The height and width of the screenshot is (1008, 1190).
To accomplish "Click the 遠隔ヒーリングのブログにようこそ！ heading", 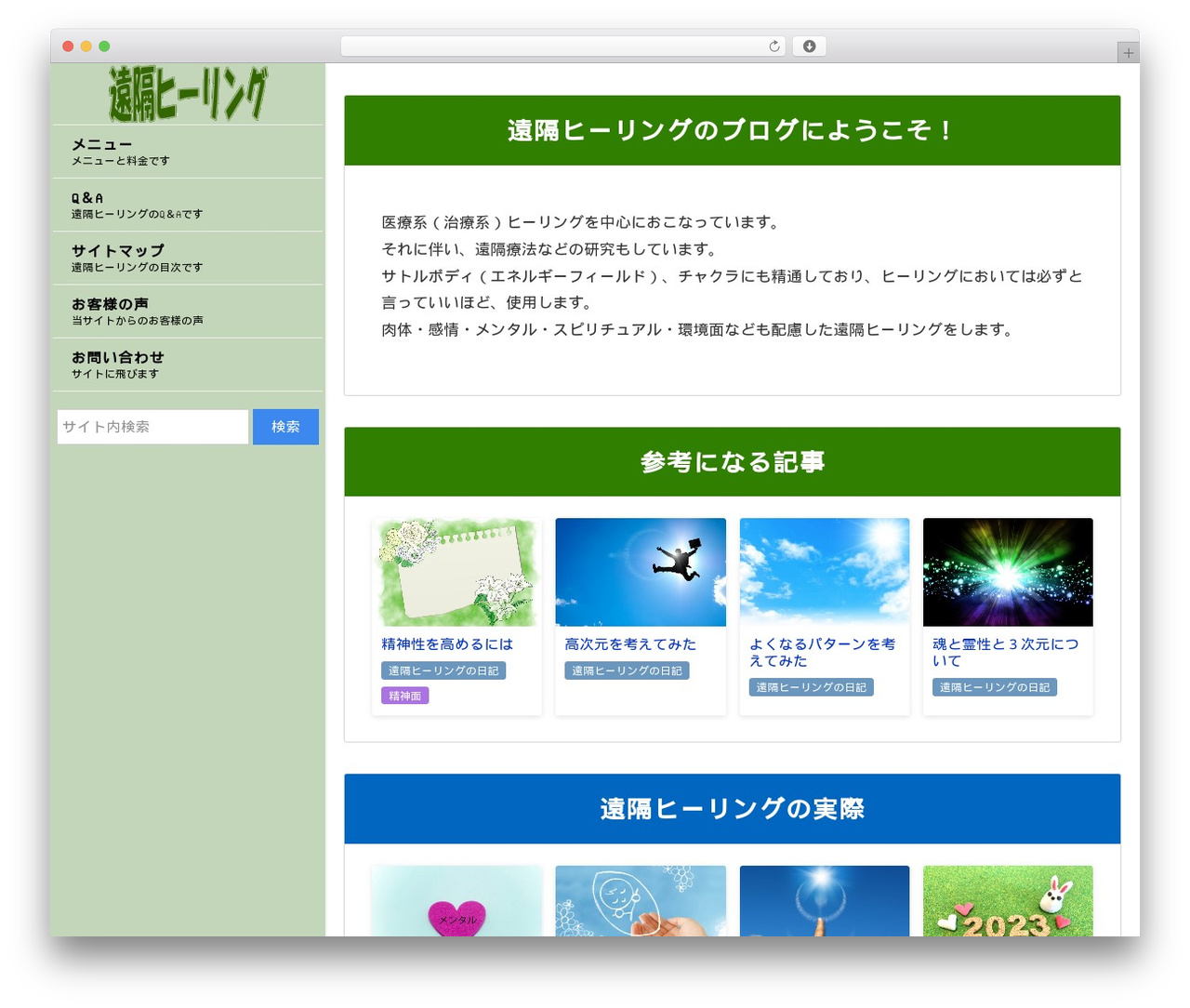I will click(x=732, y=130).
